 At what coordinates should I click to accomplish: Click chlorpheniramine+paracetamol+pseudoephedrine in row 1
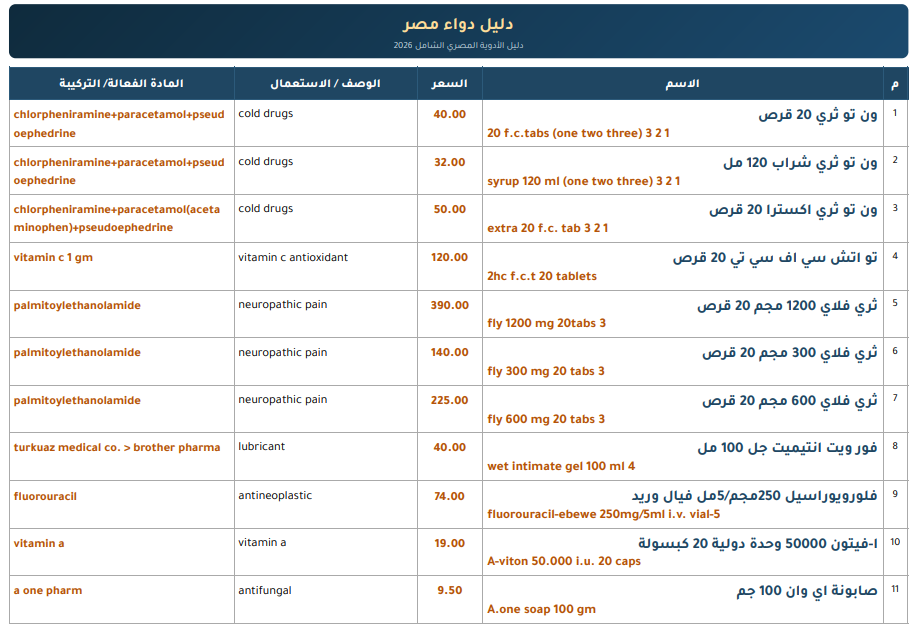point(119,124)
